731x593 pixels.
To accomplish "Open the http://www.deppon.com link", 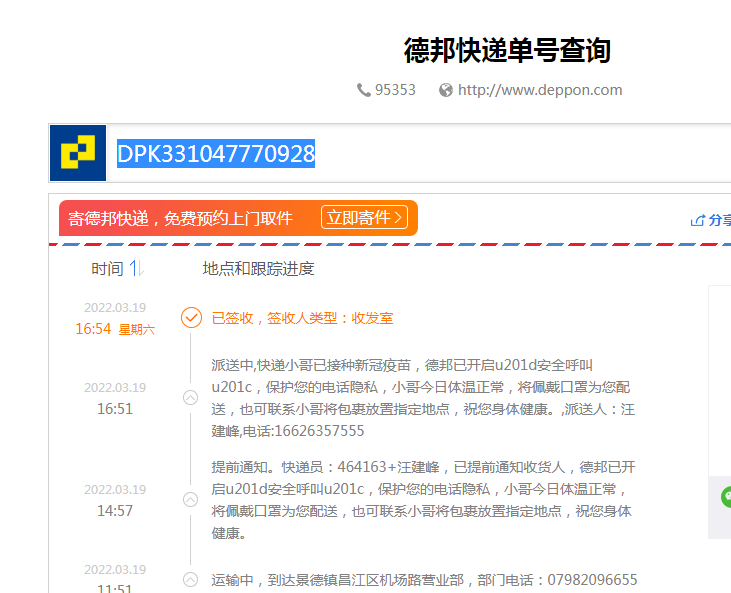I will [540, 90].
